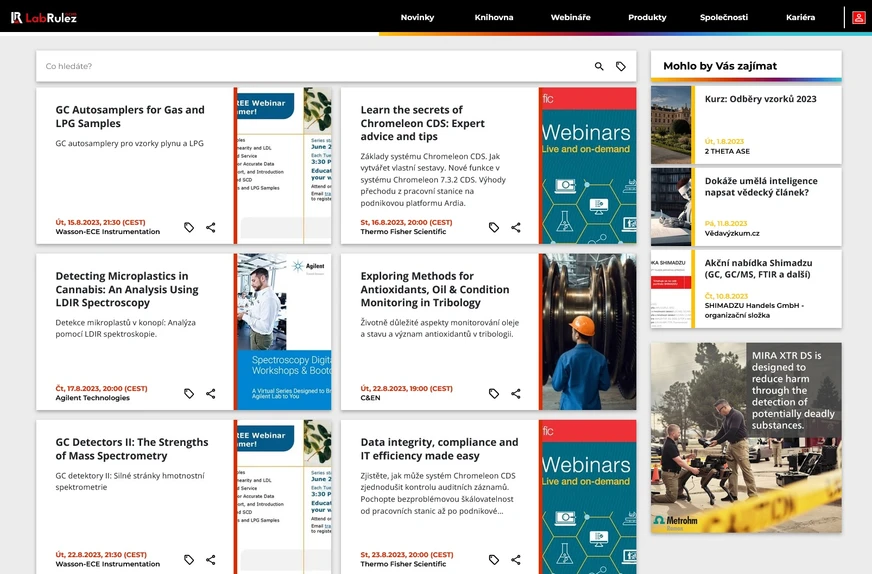Open the Společnosti menu item
Image resolution: width=872 pixels, height=574 pixels.
(x=724, y=17)
